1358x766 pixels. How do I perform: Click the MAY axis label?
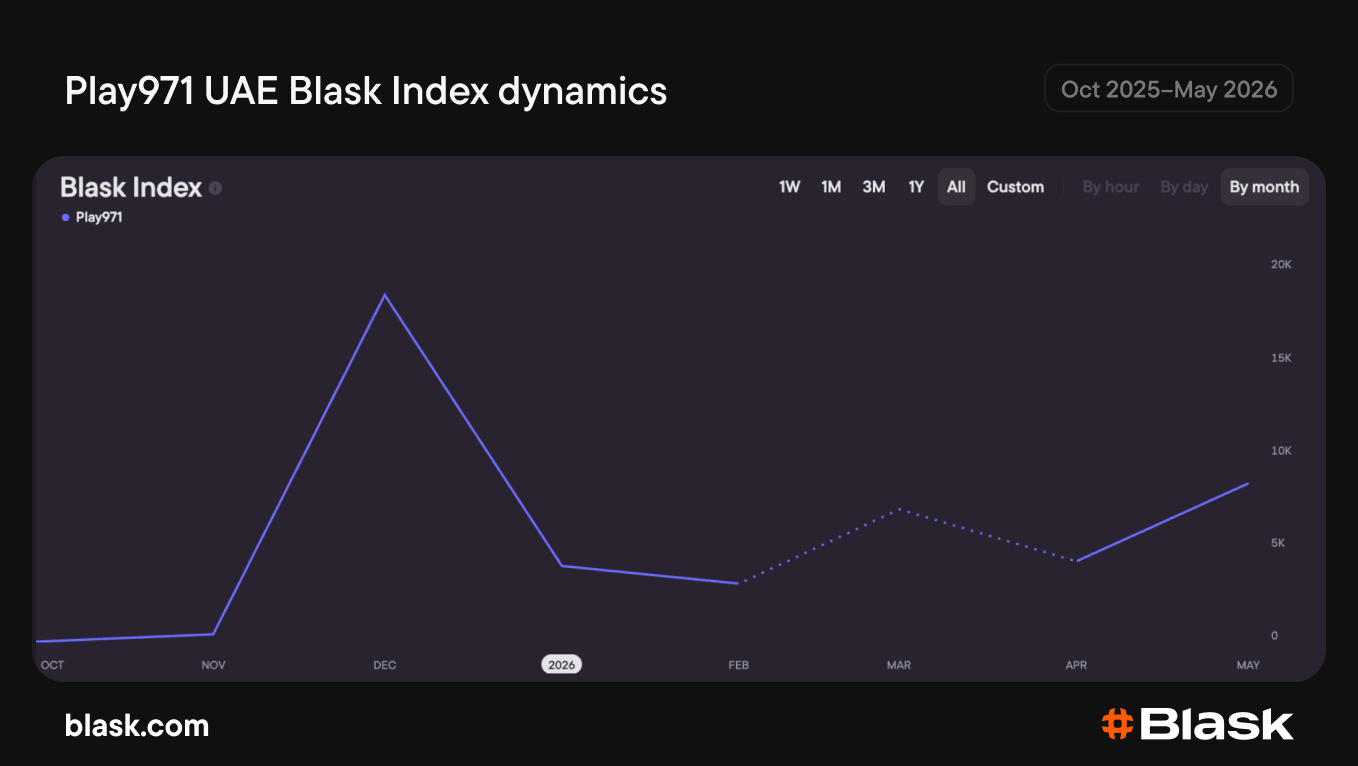pos(1248,665)
